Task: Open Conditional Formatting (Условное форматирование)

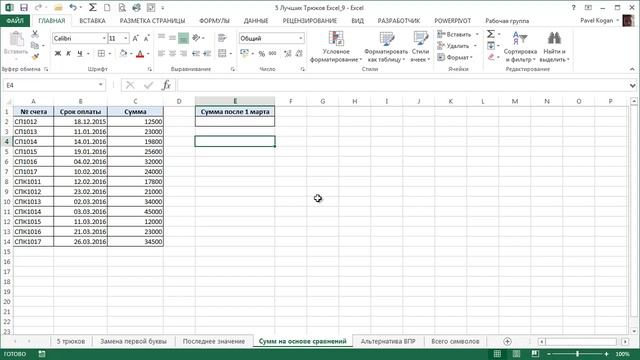Action: click(336, 47)
